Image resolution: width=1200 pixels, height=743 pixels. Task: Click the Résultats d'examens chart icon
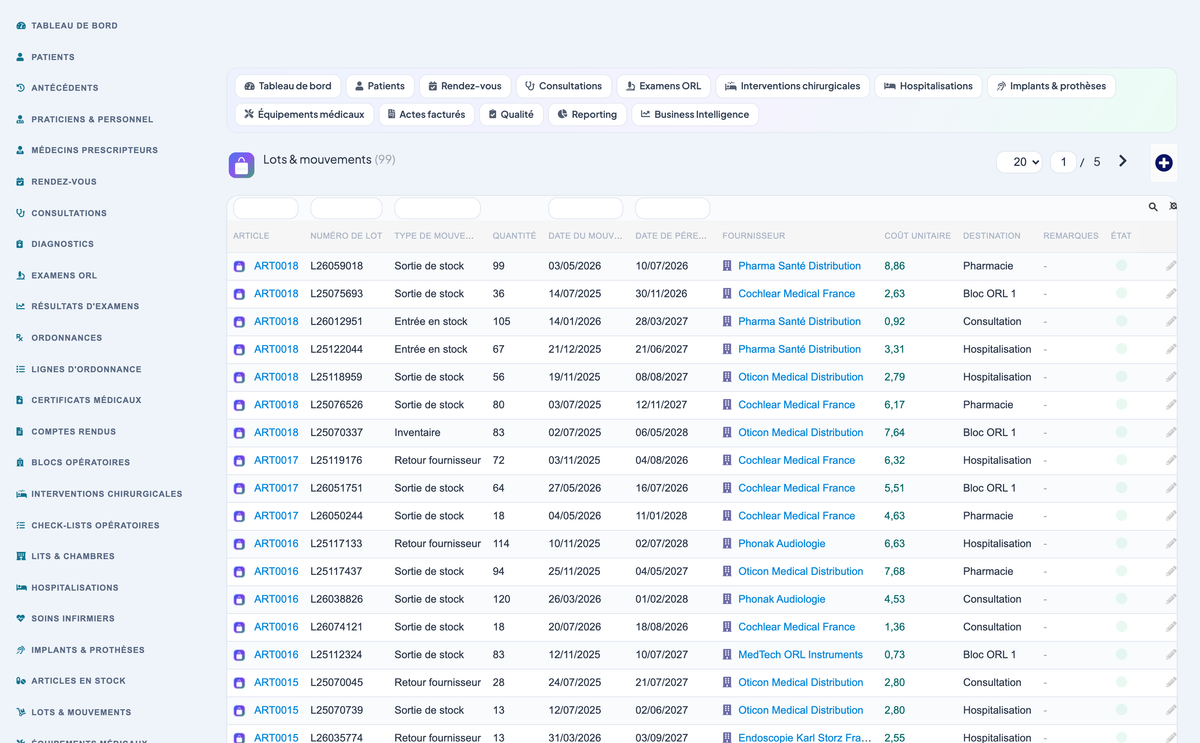21,306
